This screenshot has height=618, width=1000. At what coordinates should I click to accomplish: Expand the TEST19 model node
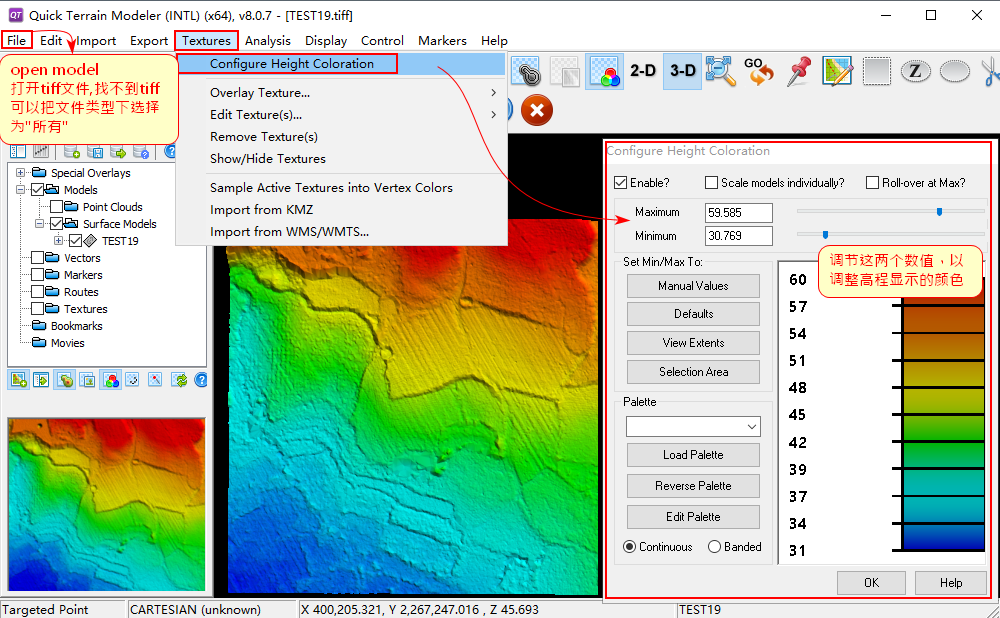pos(59,241)
